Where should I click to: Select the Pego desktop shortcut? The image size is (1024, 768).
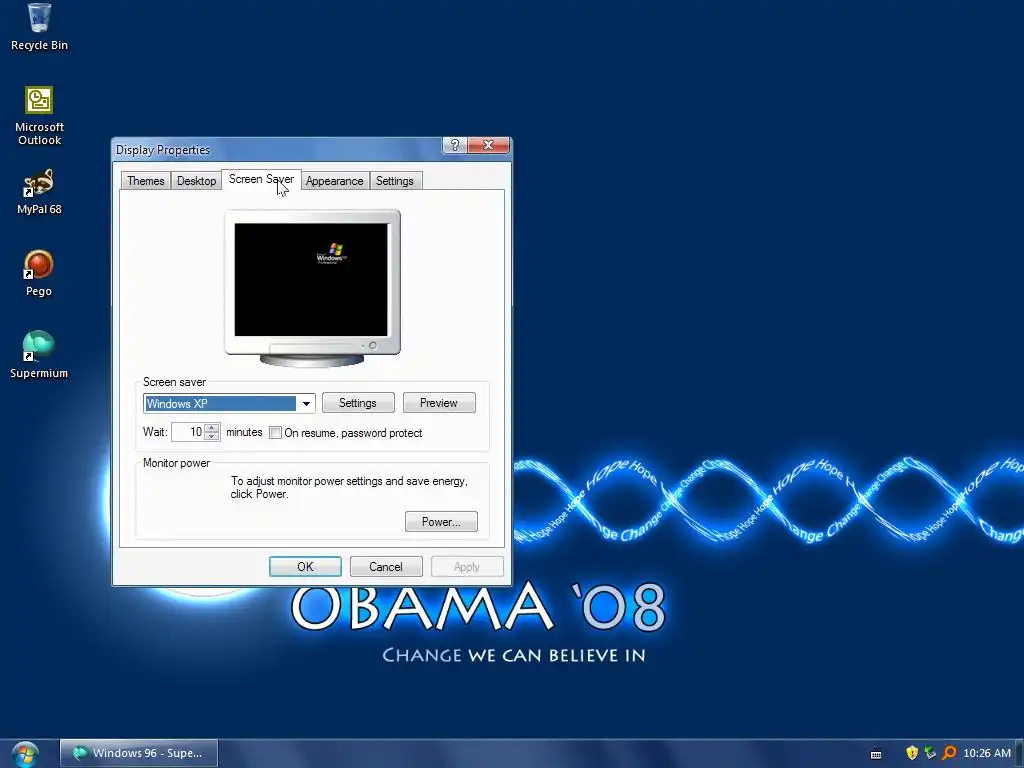point(39,274)
